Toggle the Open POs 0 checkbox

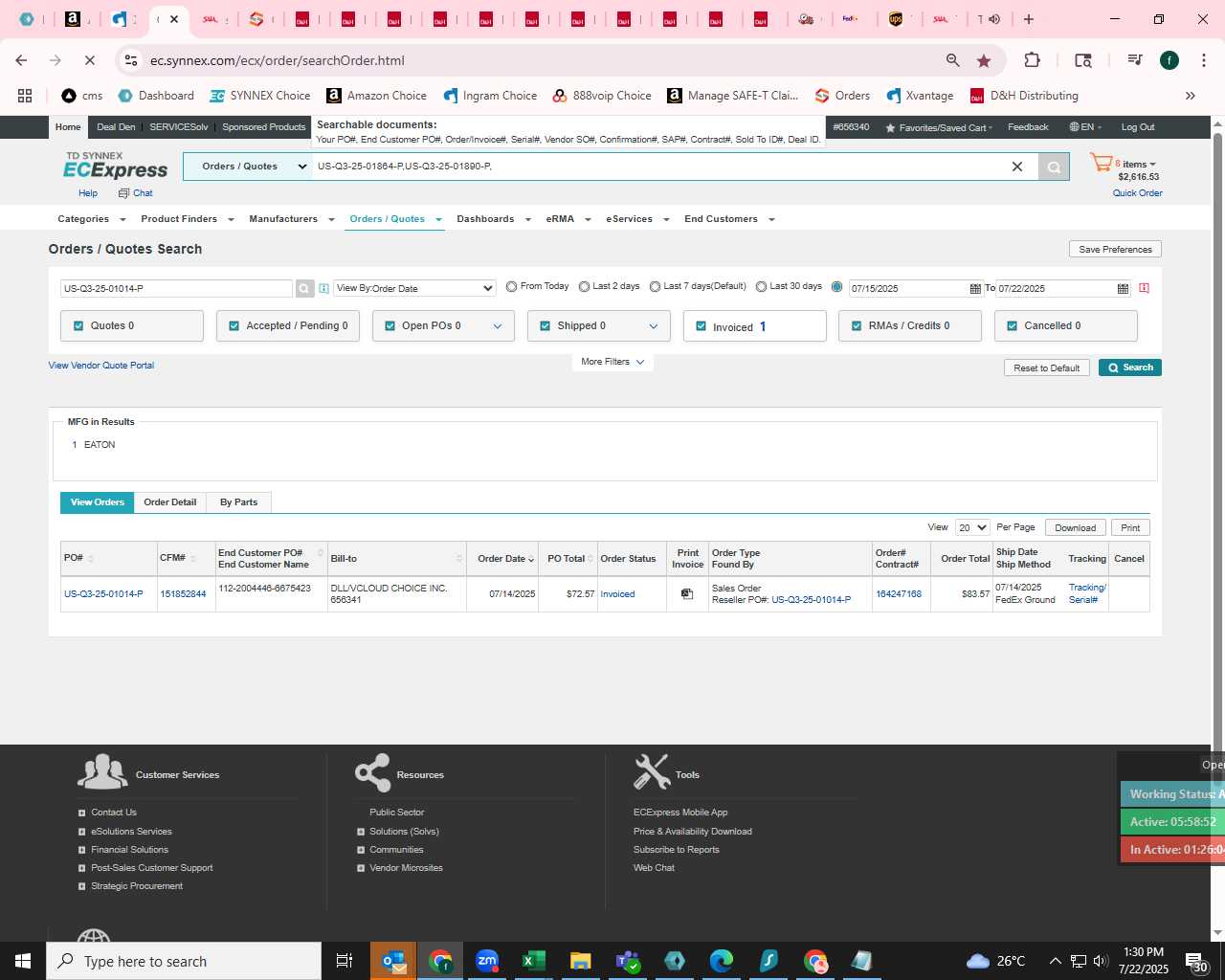(390, 326)
